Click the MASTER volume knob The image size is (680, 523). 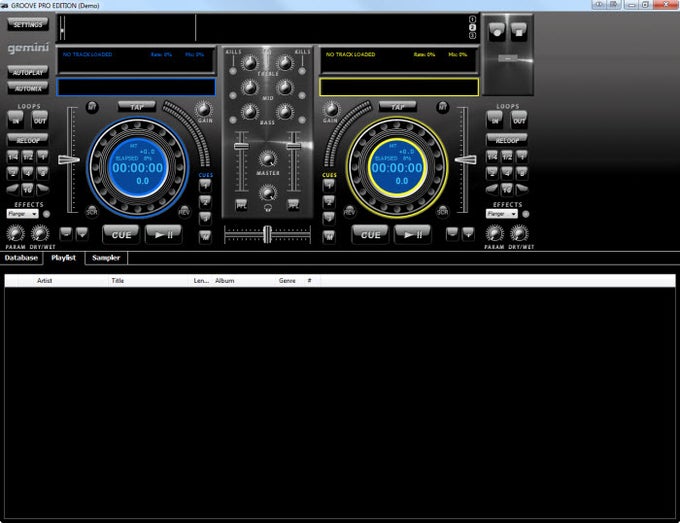(268, 159)
